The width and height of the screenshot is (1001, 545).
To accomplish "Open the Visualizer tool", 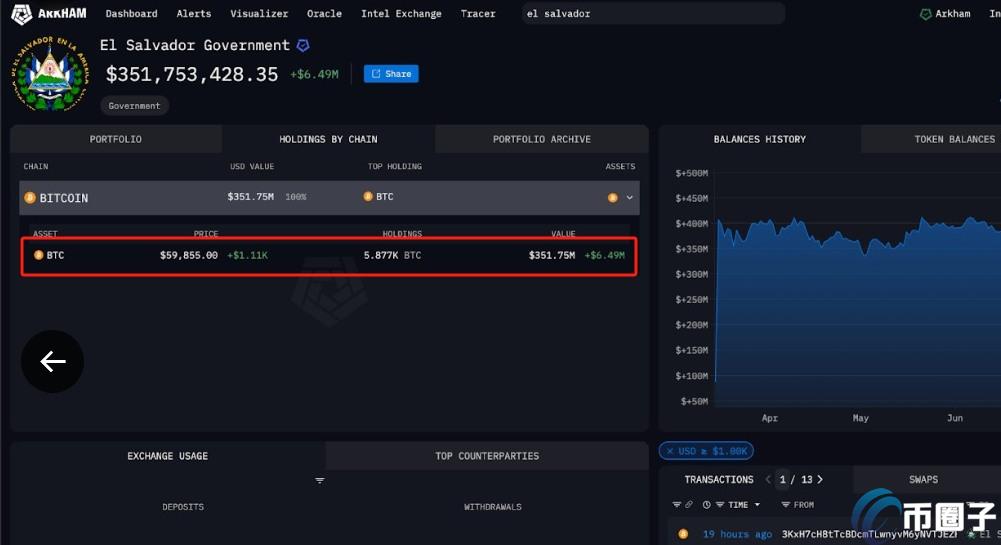I will 259,13.
